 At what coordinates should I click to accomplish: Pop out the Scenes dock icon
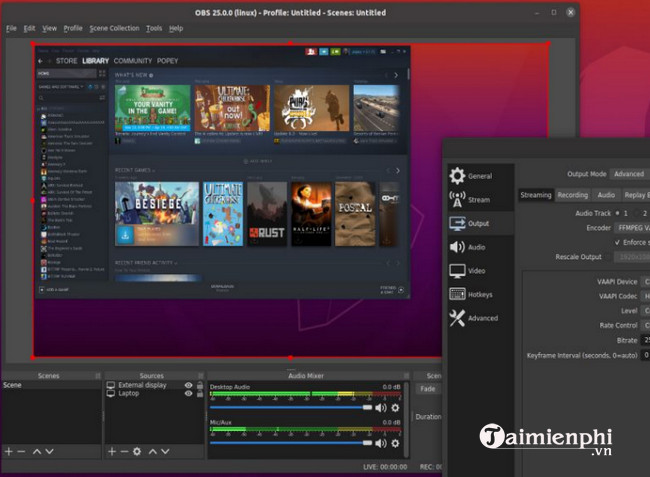coord(98,376)
